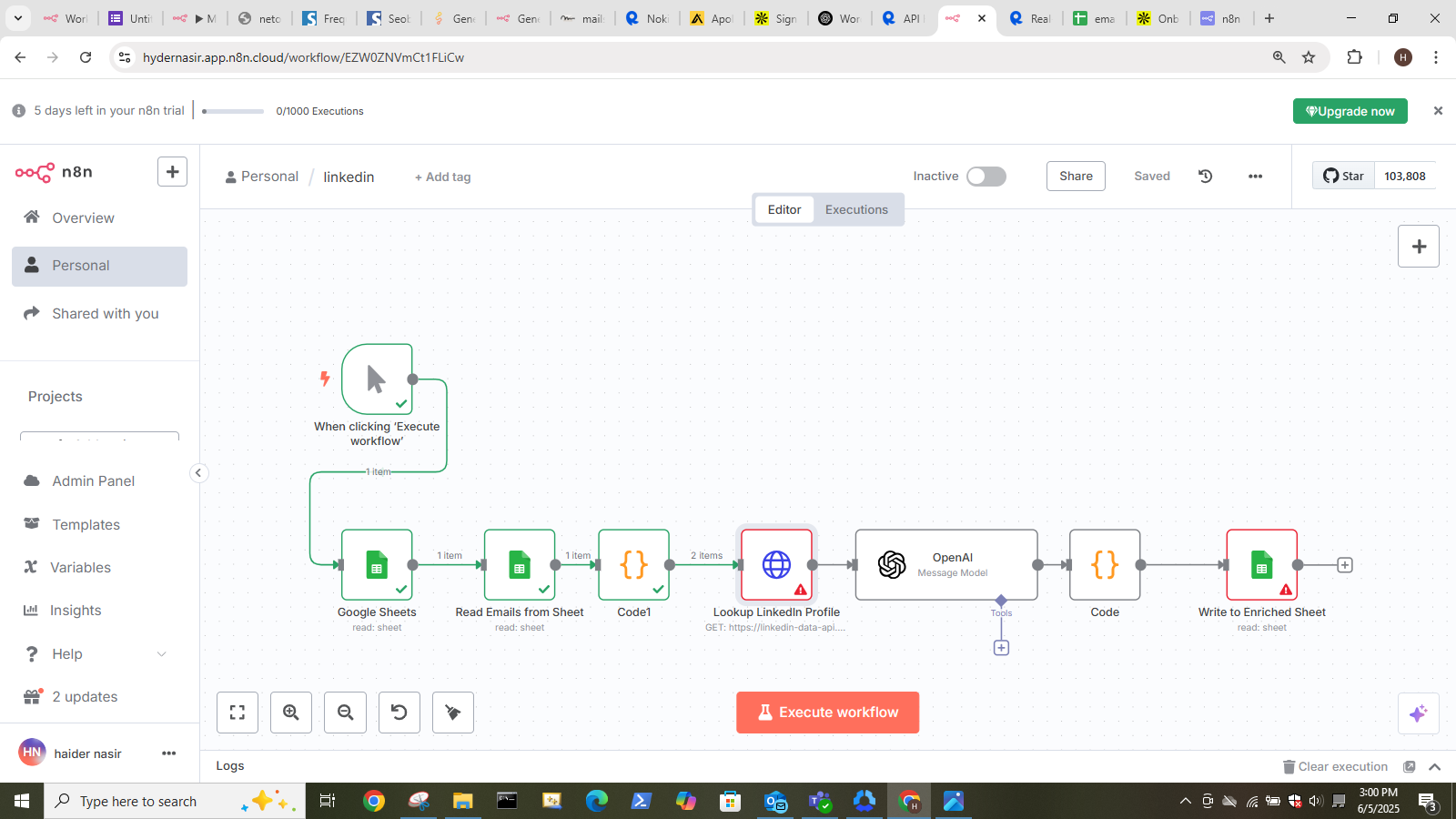The height and width of the screenshot is (819, 1456).
Task: Select the Code node after OpenAI
Action: pos(1105,565)
